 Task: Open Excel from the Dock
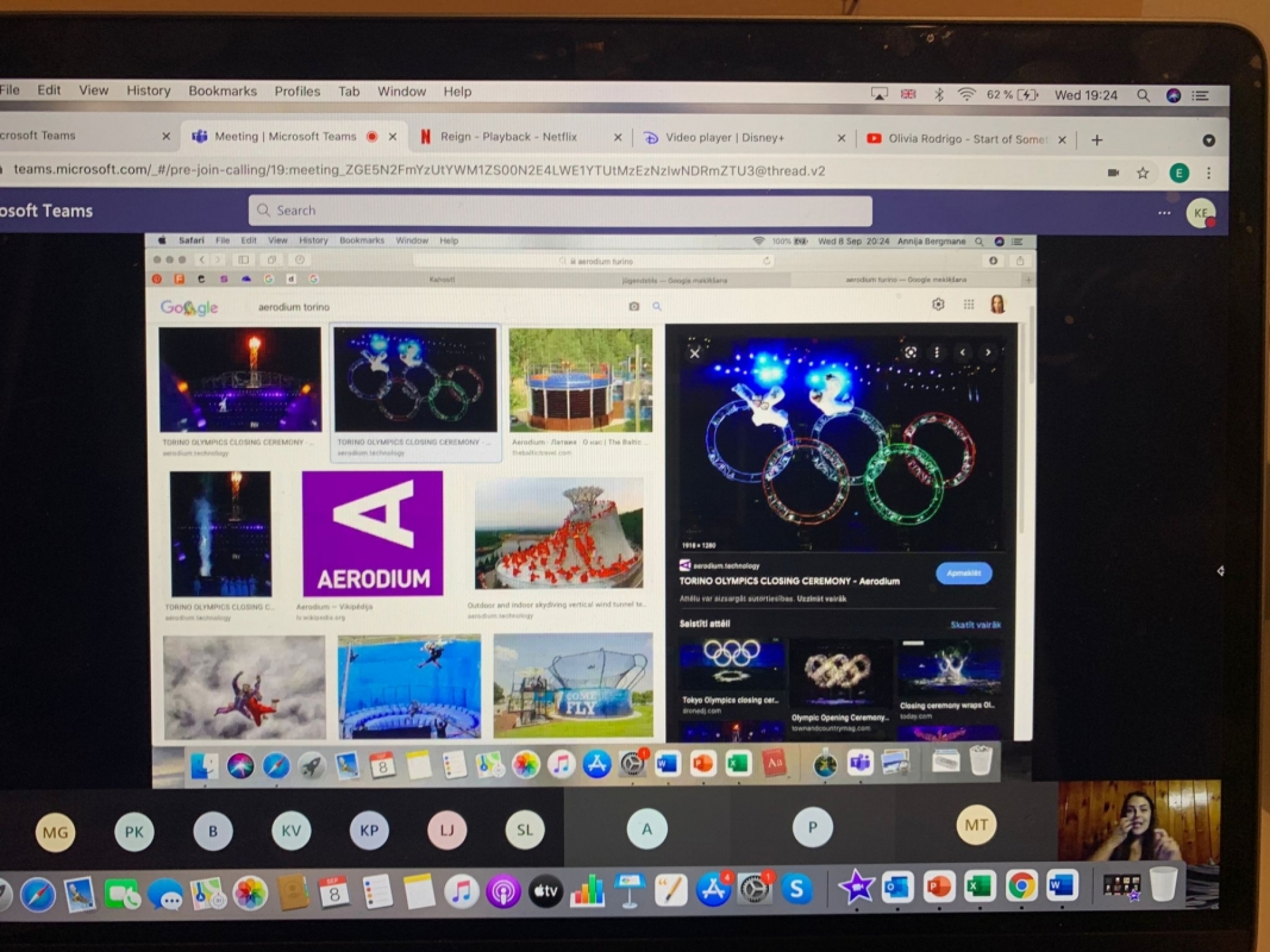pyautogui.click(x=979, y=886)
